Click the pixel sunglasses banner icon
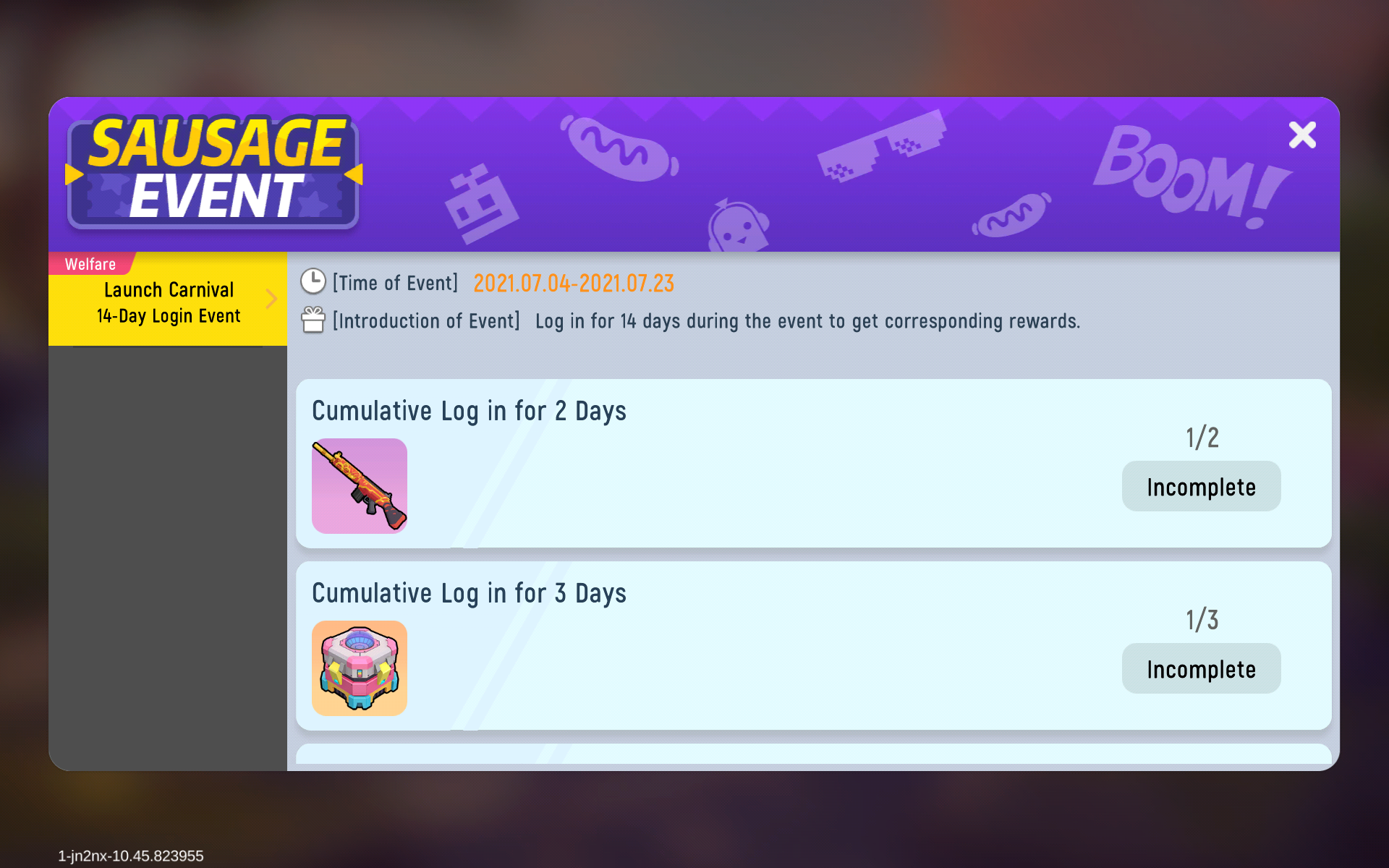 tap(882, 145)
